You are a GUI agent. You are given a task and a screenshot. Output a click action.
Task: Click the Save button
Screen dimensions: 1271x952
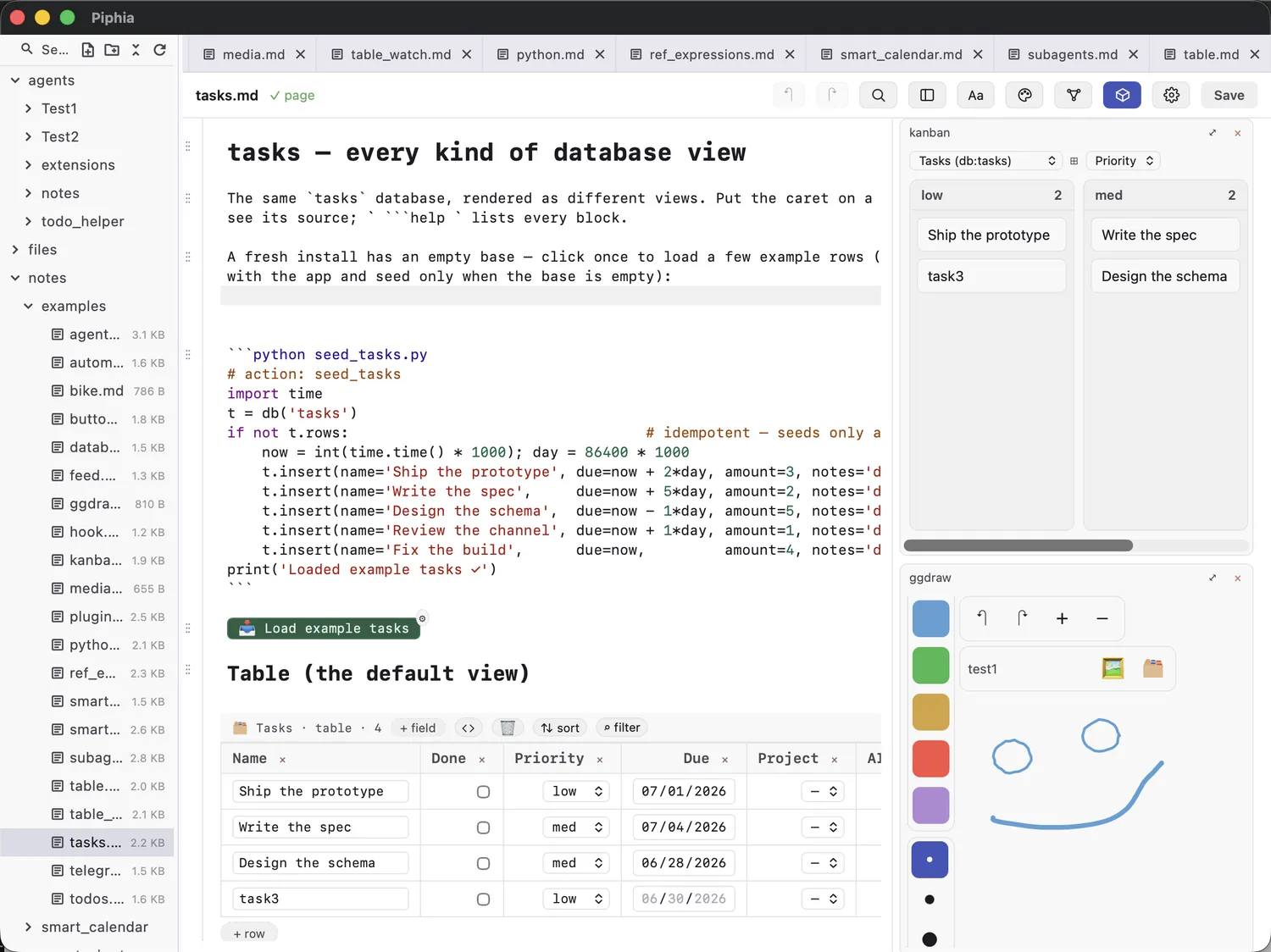pos(1229,95)
